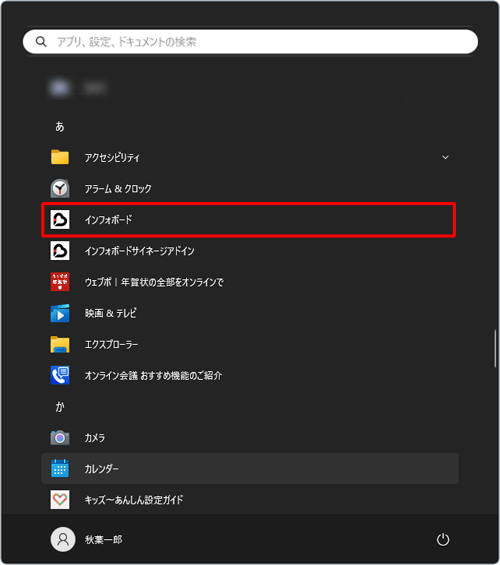Viewport: 500px width, 565px height.
Task: Open the ウェブポ red app icon
Action: click(60, 281)
